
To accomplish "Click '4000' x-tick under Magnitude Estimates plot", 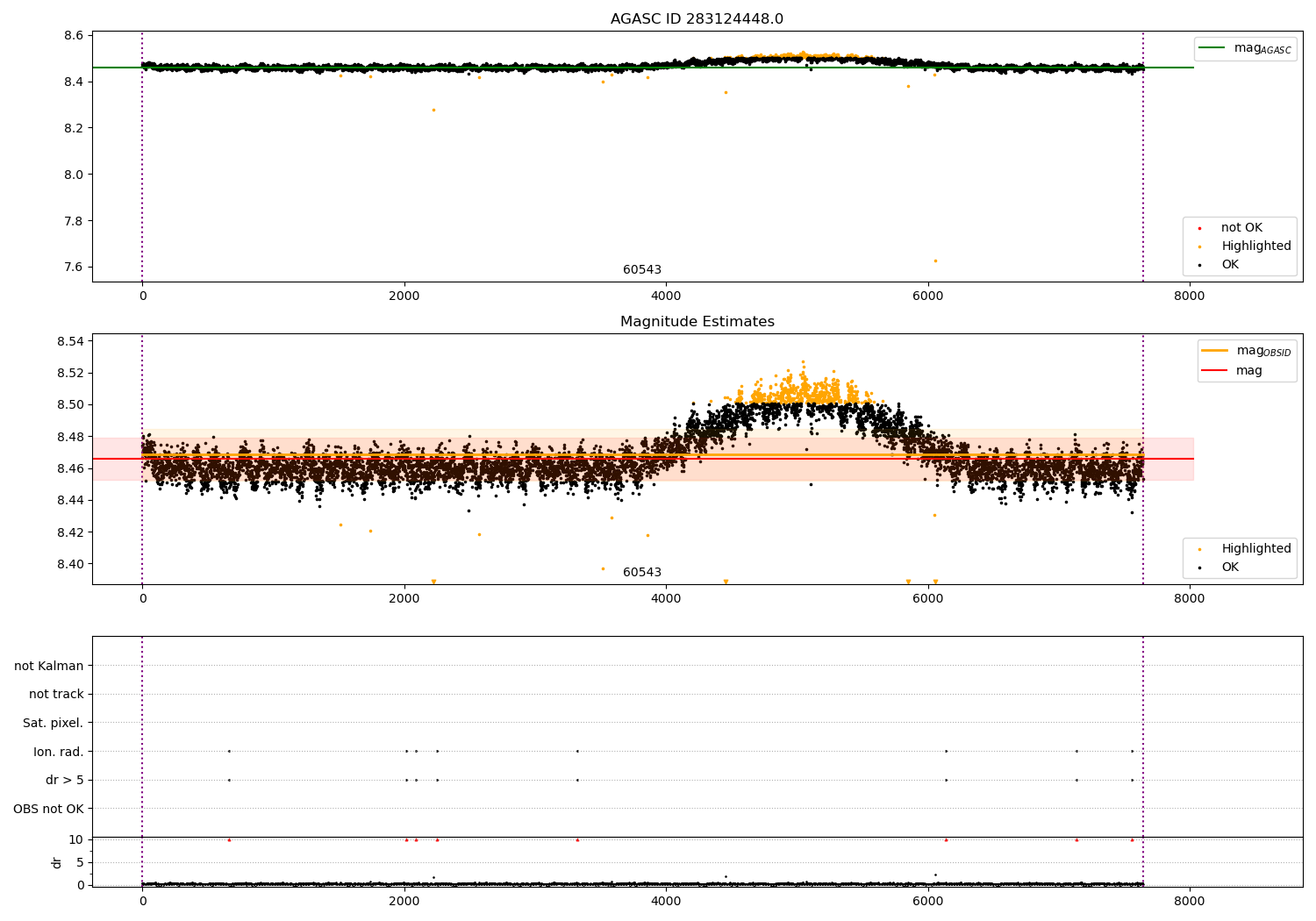I will 666,599.
